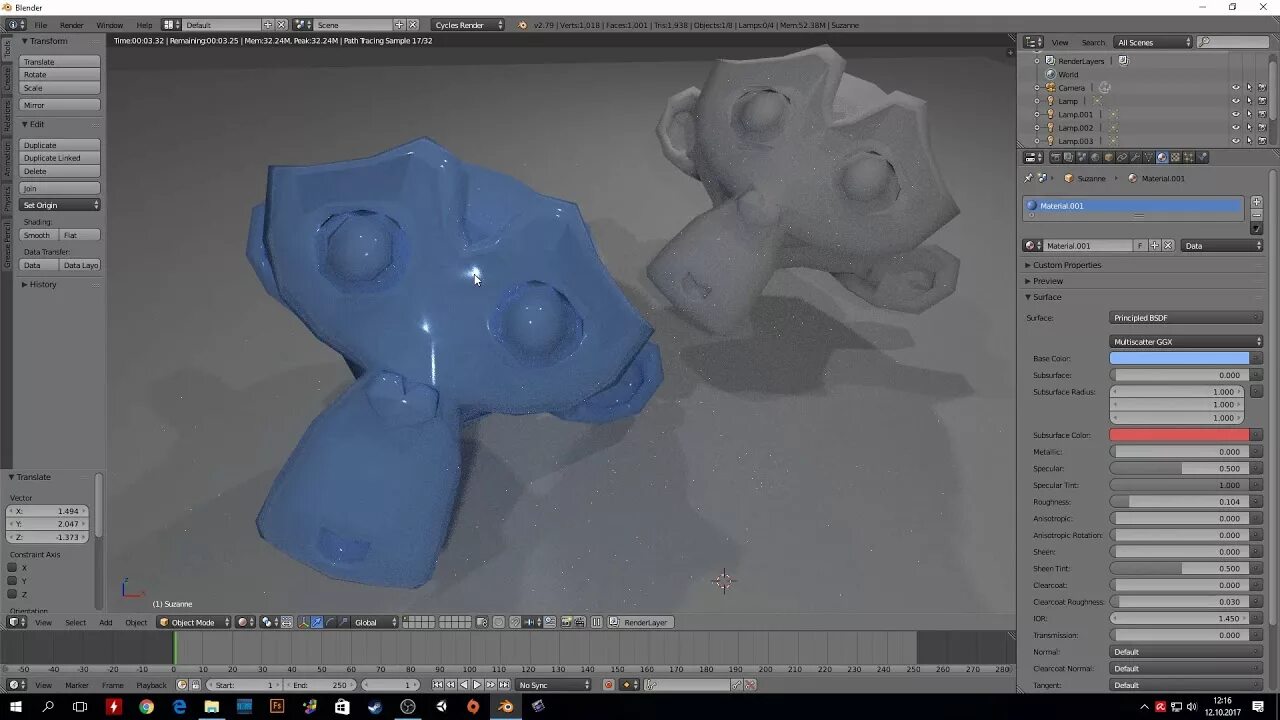The width and height of the screenshot is (1280, 720).
Task: Open the Physics properties tab icon
Action: click(1202, 157)
